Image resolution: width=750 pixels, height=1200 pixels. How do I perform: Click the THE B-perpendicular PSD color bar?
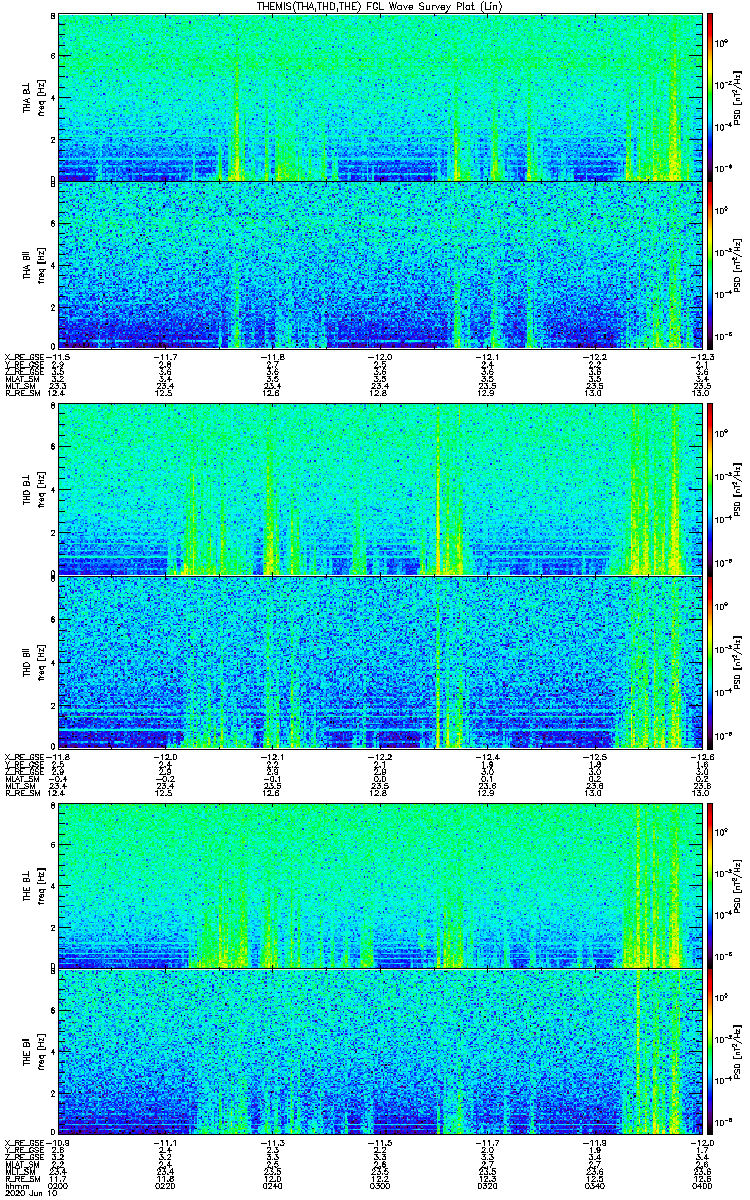tap(710, 885)
